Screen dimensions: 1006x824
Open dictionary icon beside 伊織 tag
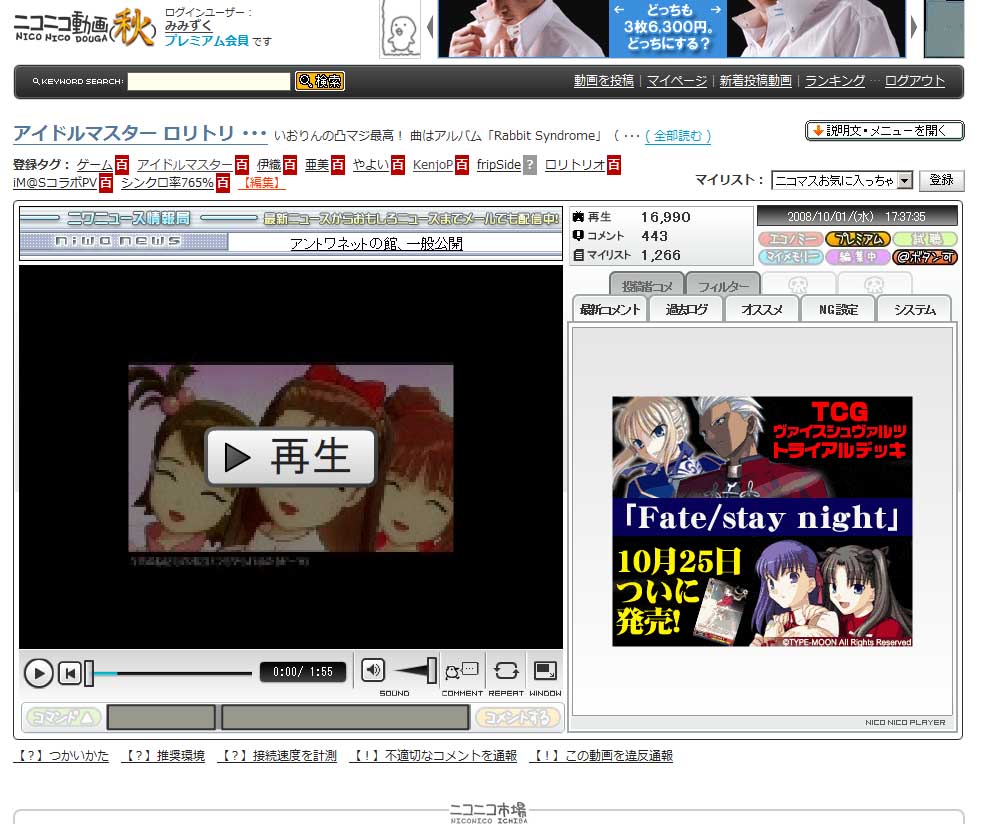290,165
